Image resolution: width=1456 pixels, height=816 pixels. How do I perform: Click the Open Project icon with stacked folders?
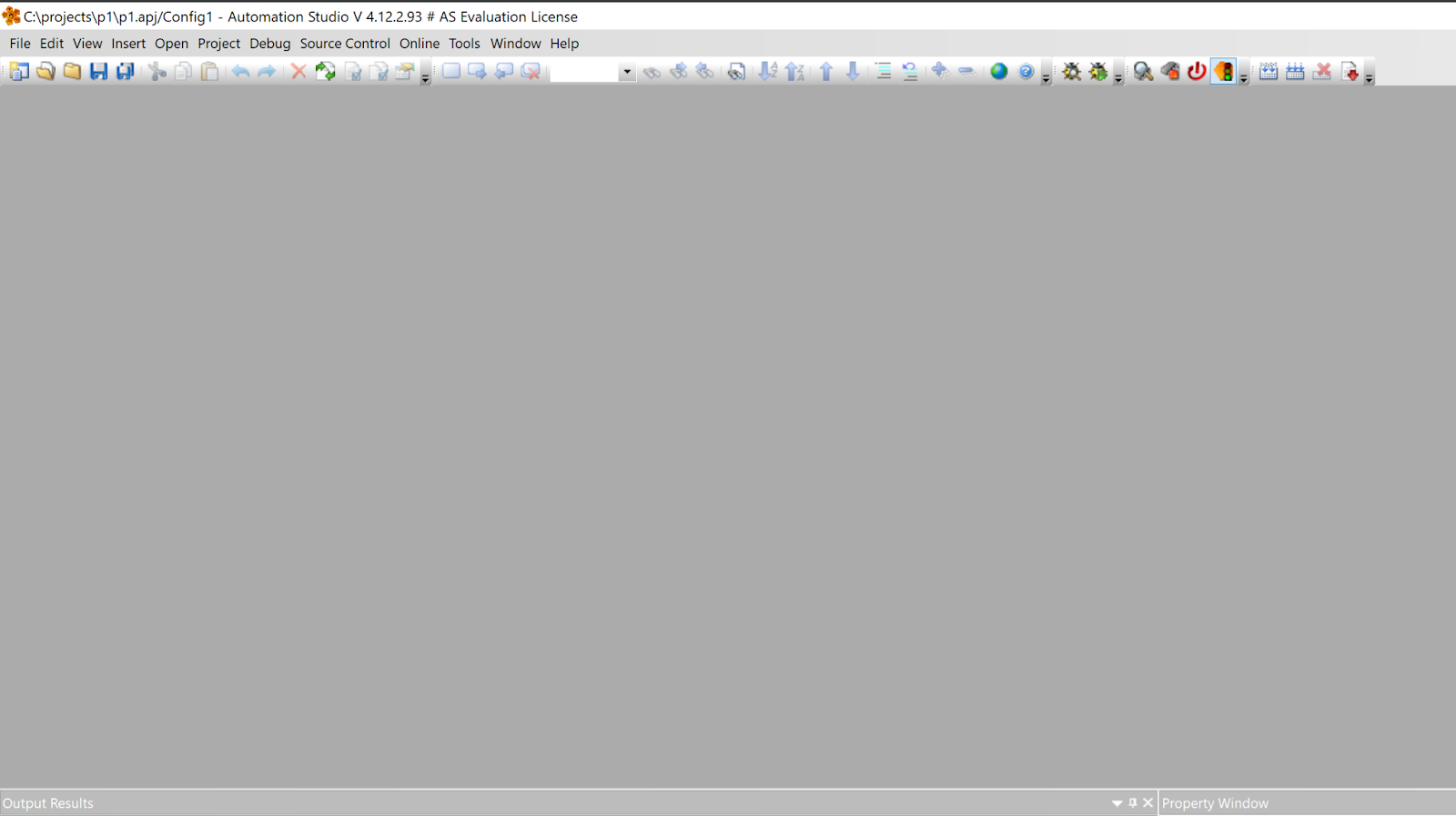pos(45,71)
